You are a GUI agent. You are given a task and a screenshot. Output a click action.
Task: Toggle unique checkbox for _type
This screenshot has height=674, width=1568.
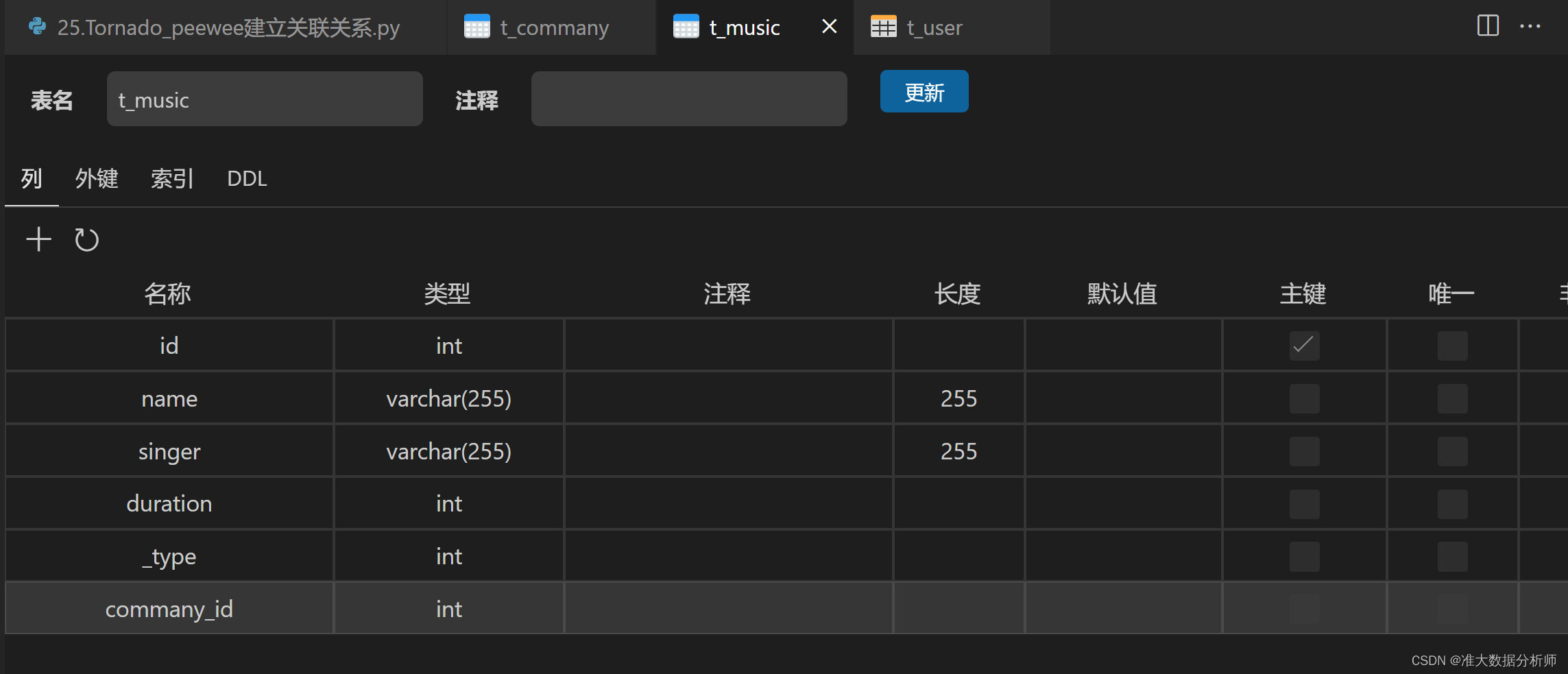point(1452,557)
